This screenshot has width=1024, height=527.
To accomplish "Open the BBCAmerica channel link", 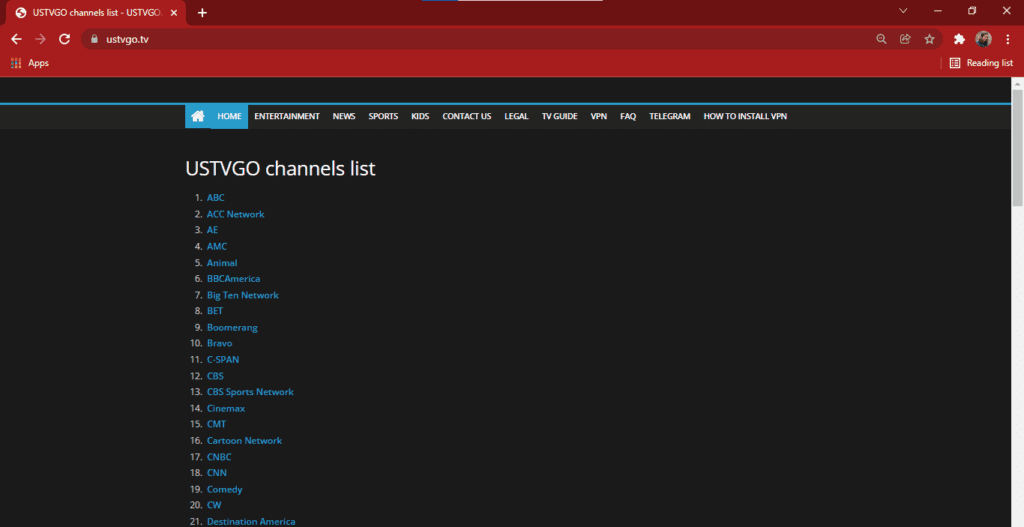I will point(233,278).
